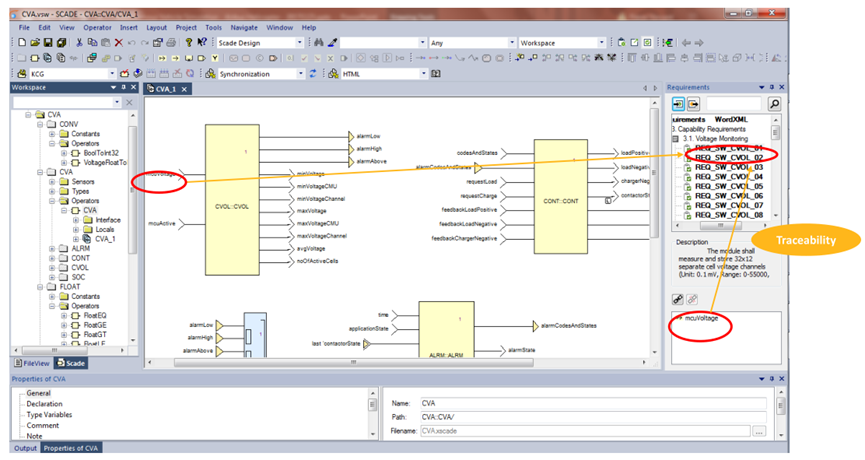
Task: Click the remove link icon in Requirements panel
Action: point(692,299)
